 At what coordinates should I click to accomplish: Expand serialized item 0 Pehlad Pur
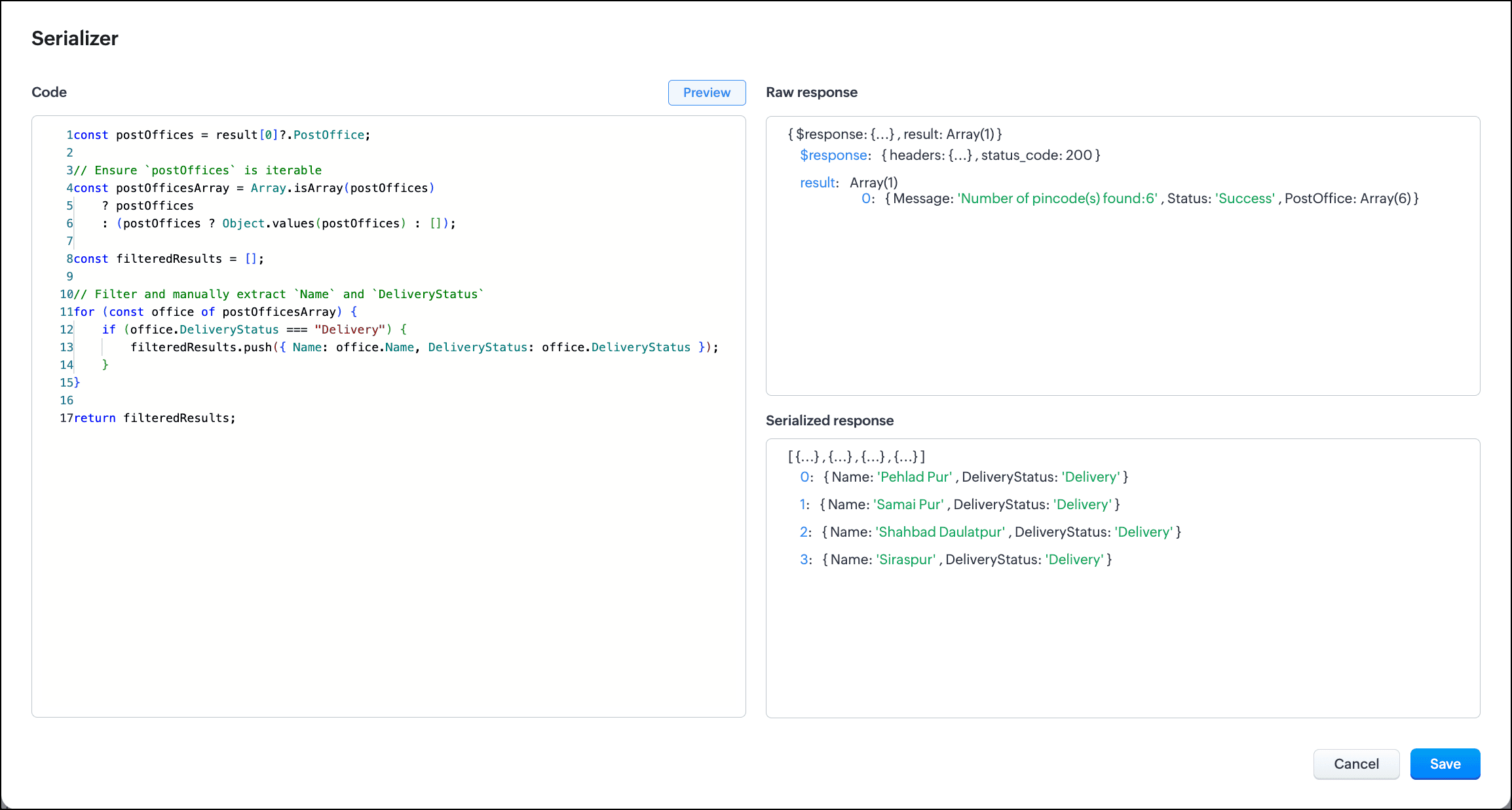[x=806, y=477]
